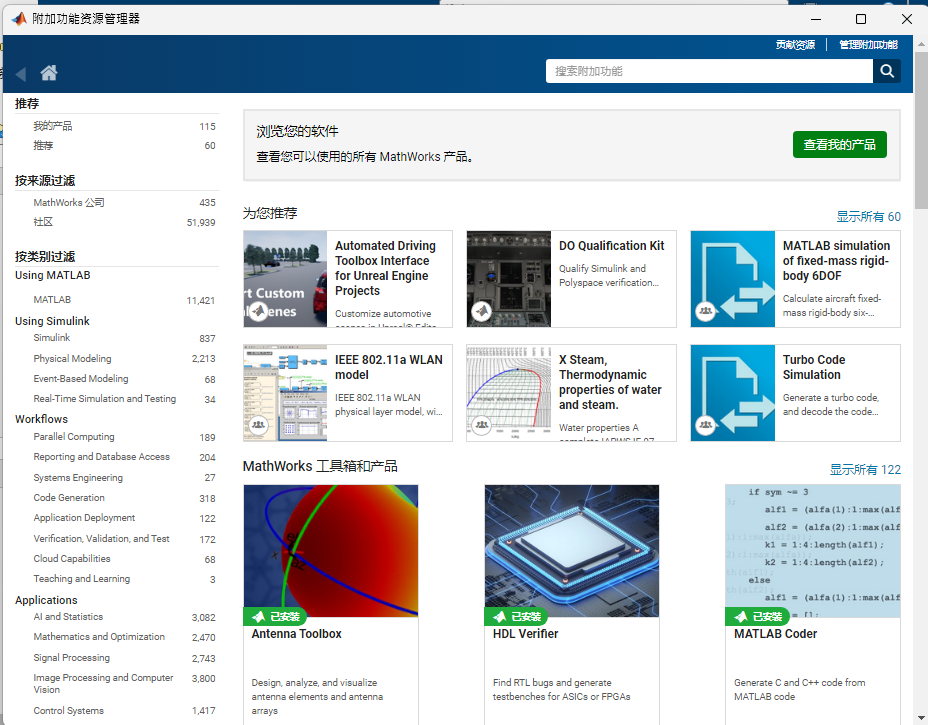Viewport: 928px width, 725px height.
Task: Open the Turbo Code Simulation title
Action: tap(814, 368)
